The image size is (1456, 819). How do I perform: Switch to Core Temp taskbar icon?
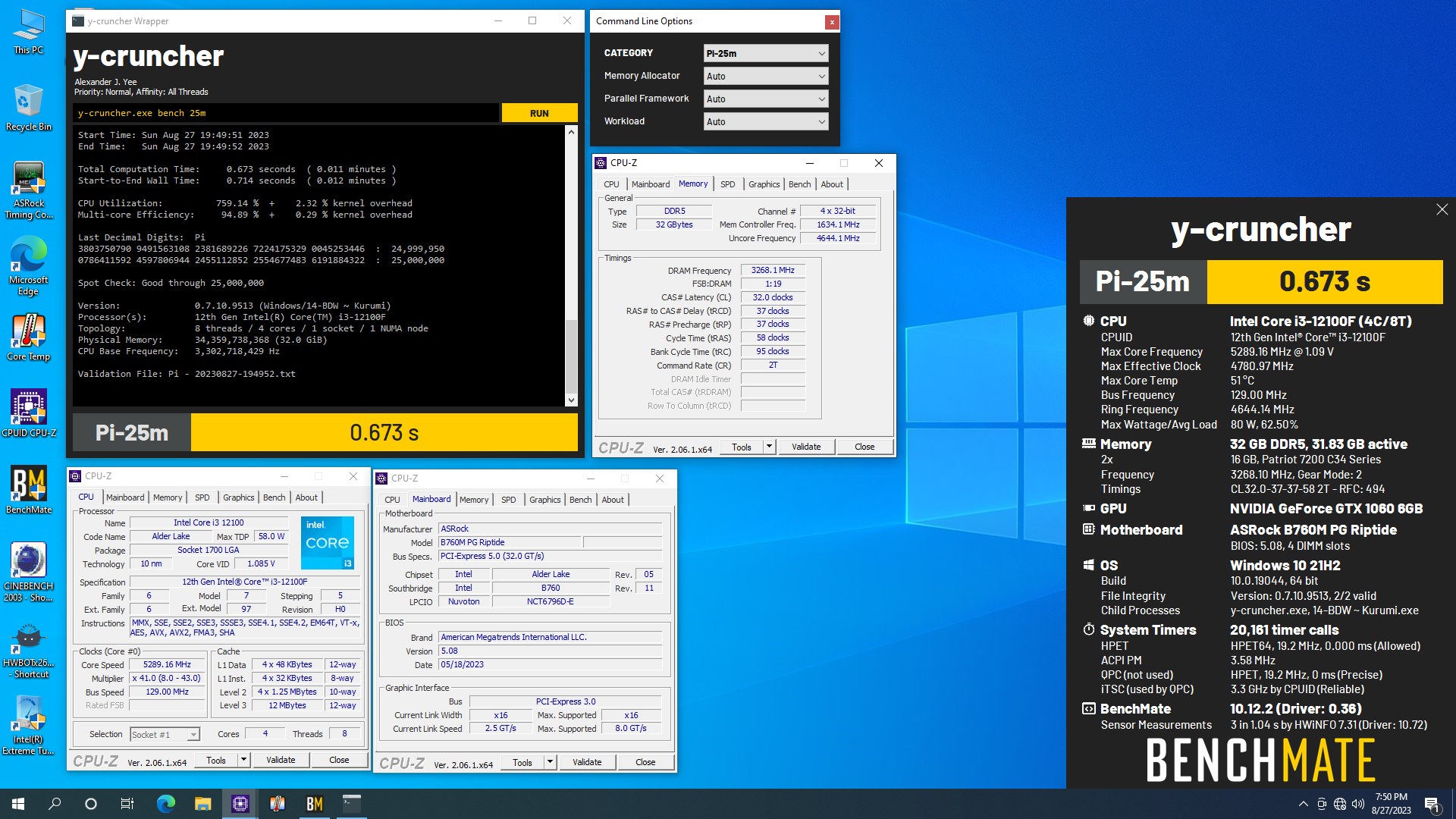point(277,804)
